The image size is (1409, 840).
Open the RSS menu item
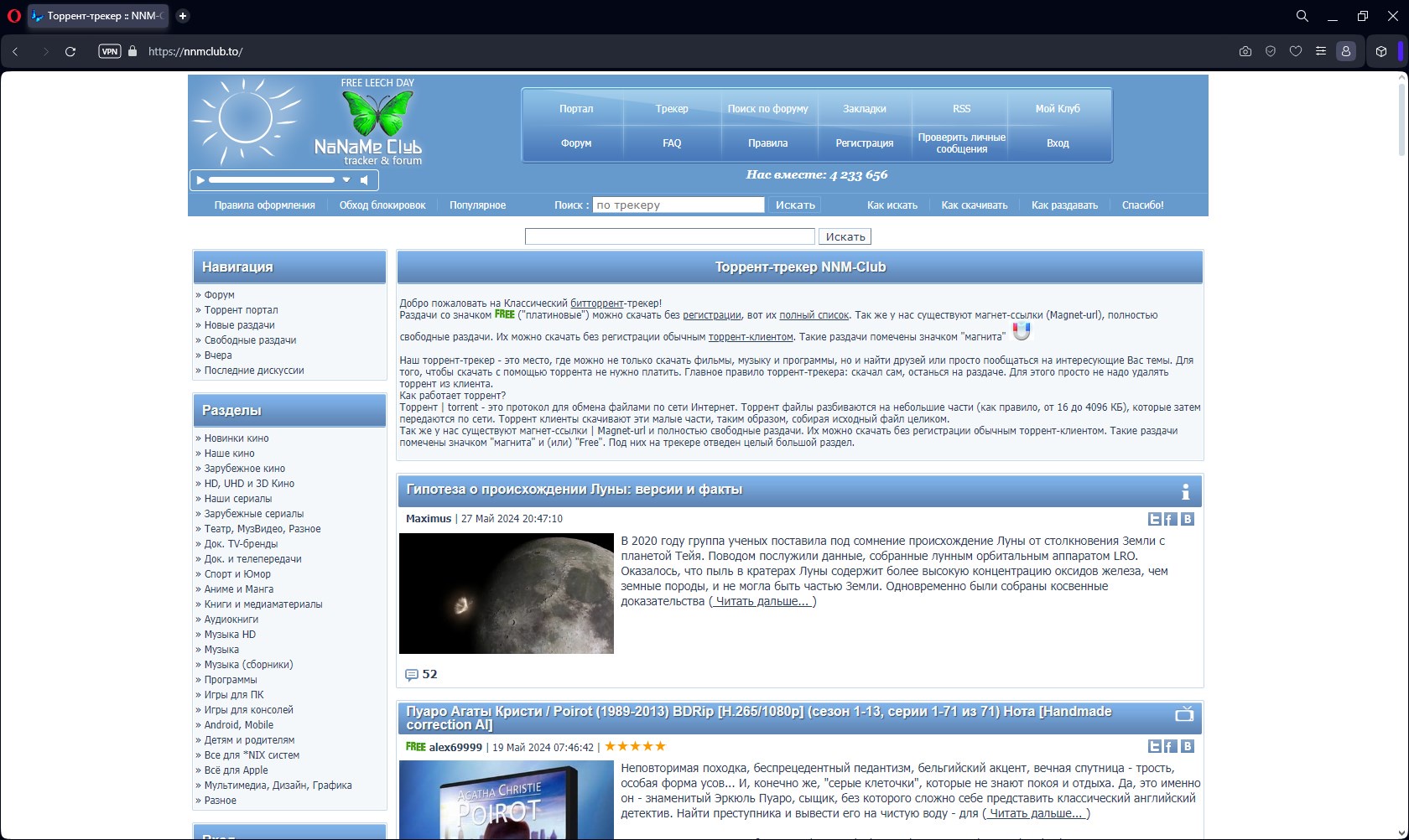coord(962,109)
